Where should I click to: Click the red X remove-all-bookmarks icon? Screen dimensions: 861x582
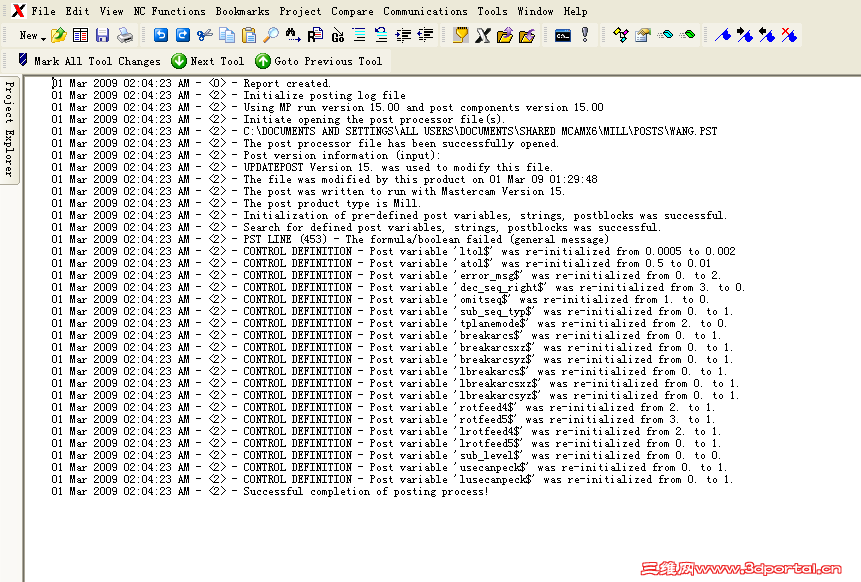click(790, 34)
